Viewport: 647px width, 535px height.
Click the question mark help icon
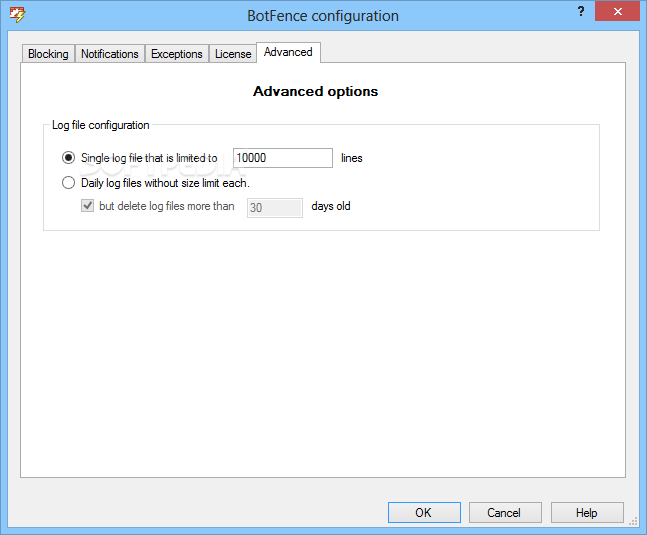pos(581,11)
